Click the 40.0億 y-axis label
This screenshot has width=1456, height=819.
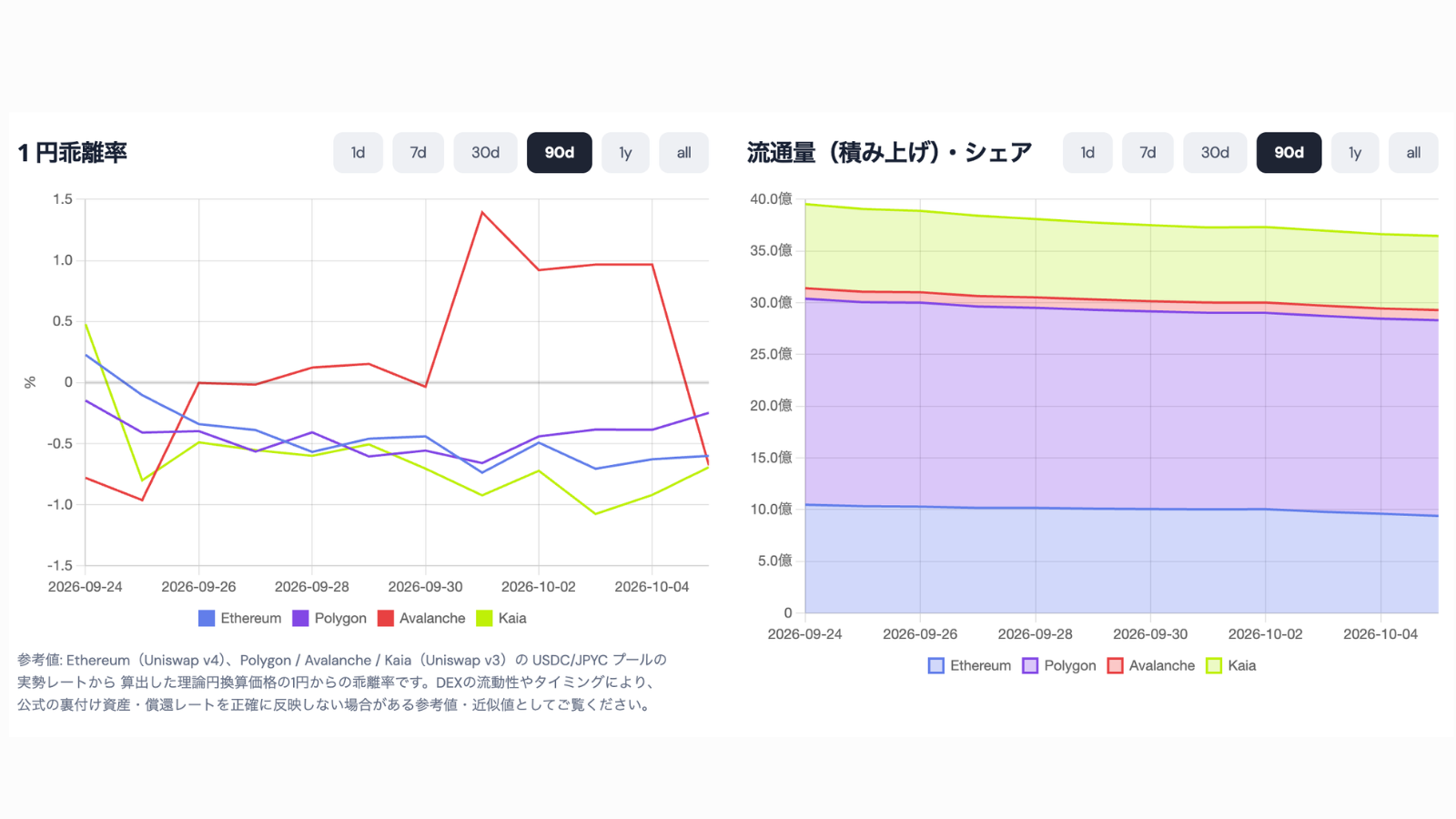tap(771, 199)
